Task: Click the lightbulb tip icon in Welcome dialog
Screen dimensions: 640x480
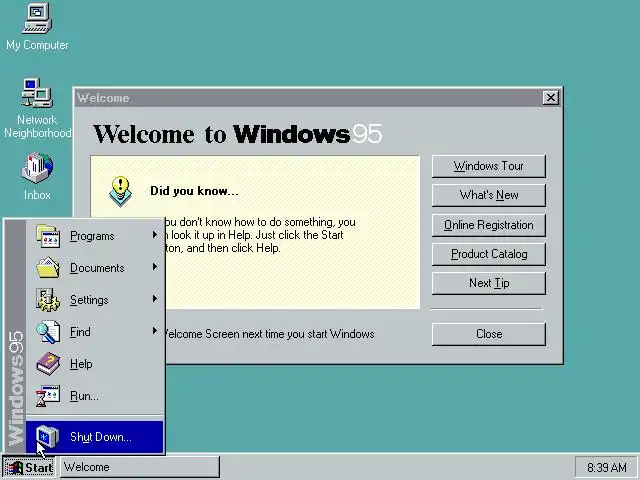Action: point(120,191)
